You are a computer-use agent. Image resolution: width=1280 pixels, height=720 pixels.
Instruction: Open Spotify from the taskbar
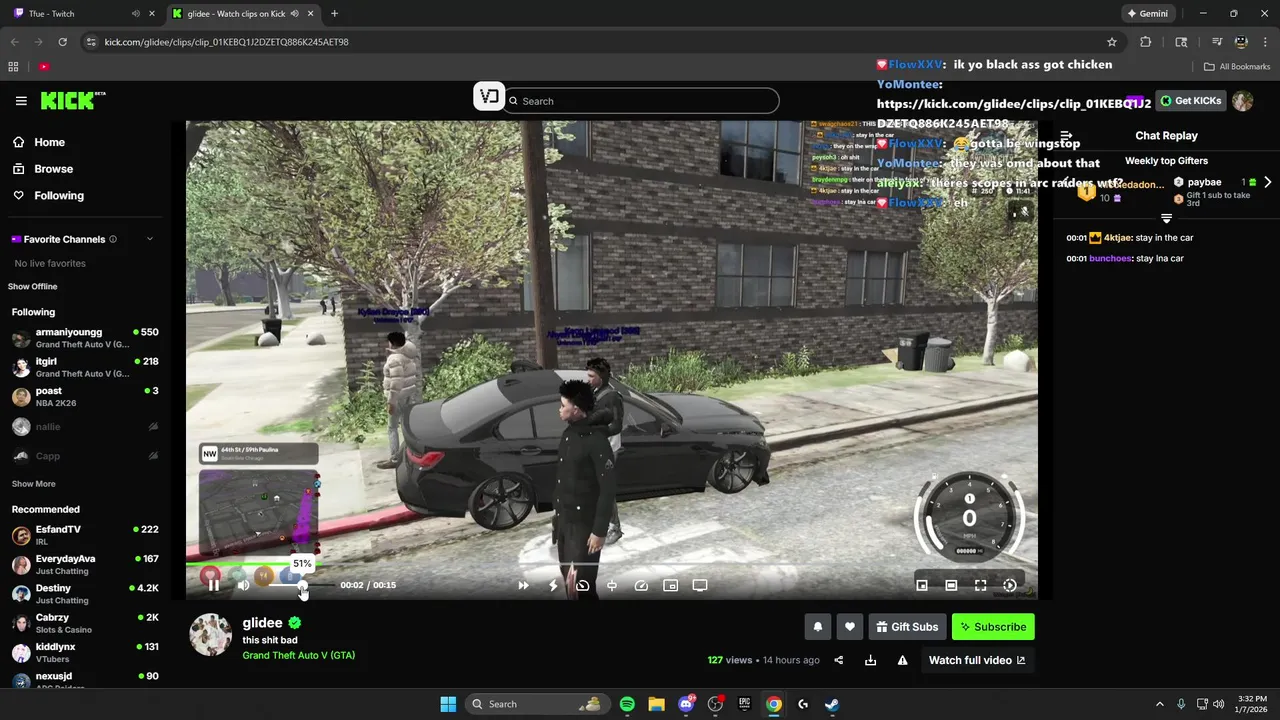(x=627, y=704)
